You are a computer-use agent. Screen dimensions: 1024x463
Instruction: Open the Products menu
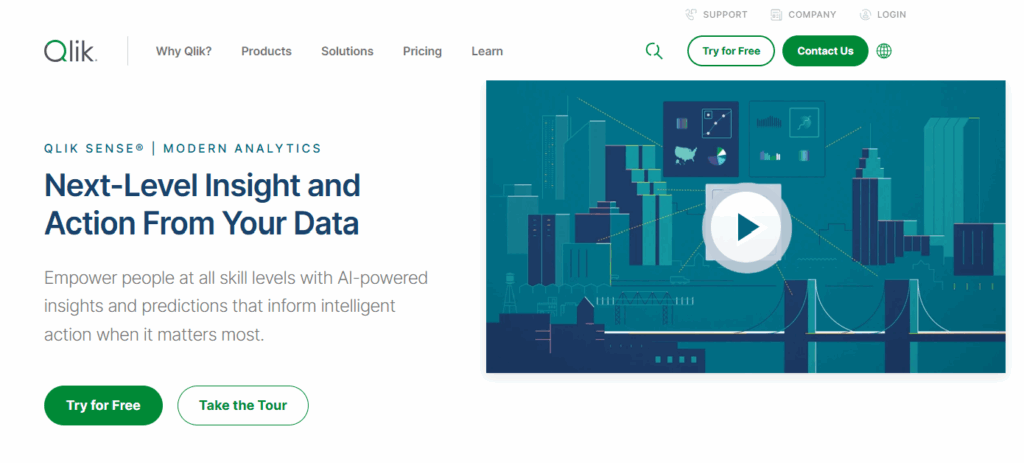click(x=266, y=51)
